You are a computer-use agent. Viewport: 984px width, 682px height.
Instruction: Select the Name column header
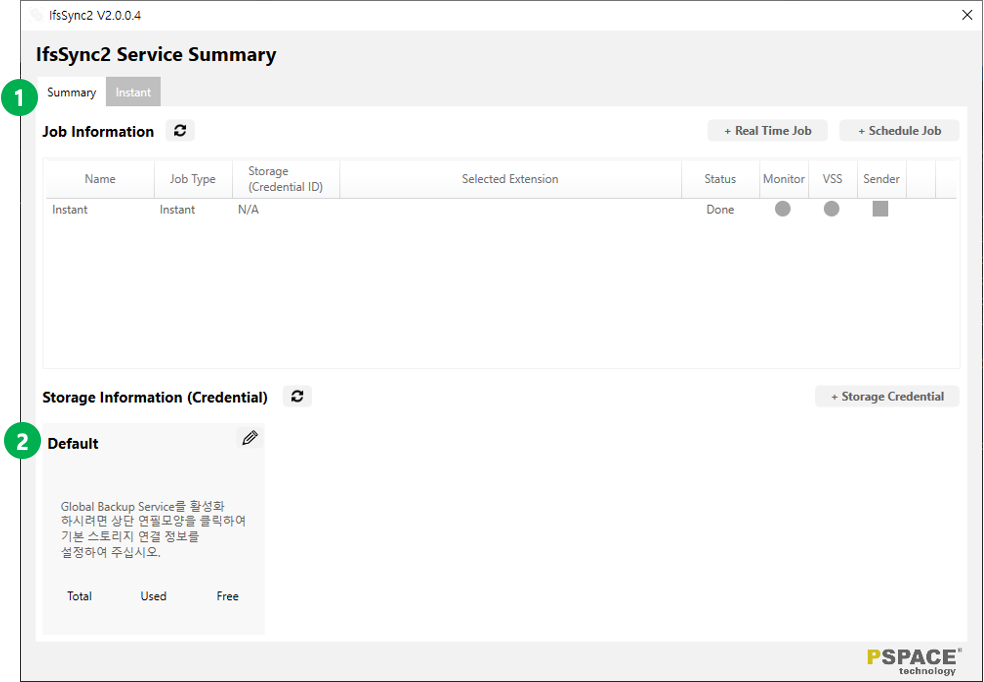(100, 179)
